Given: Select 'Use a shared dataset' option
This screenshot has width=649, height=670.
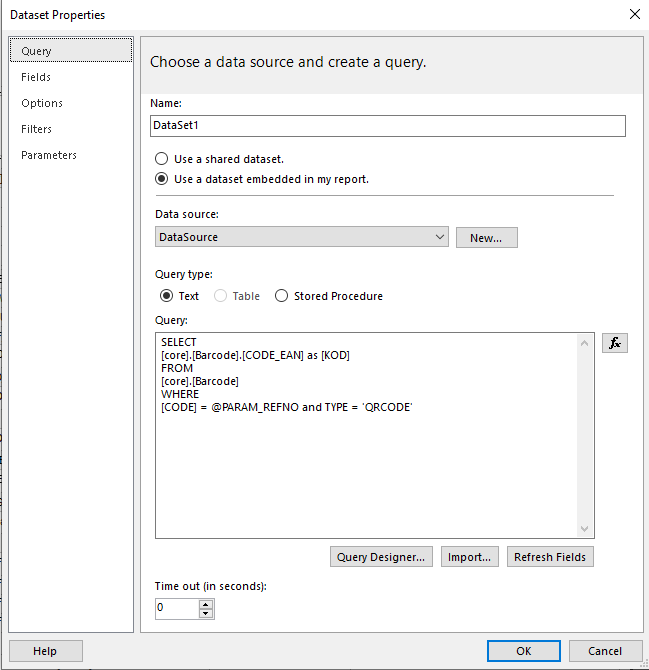Looking at the screenshot, I should [162, 159].
